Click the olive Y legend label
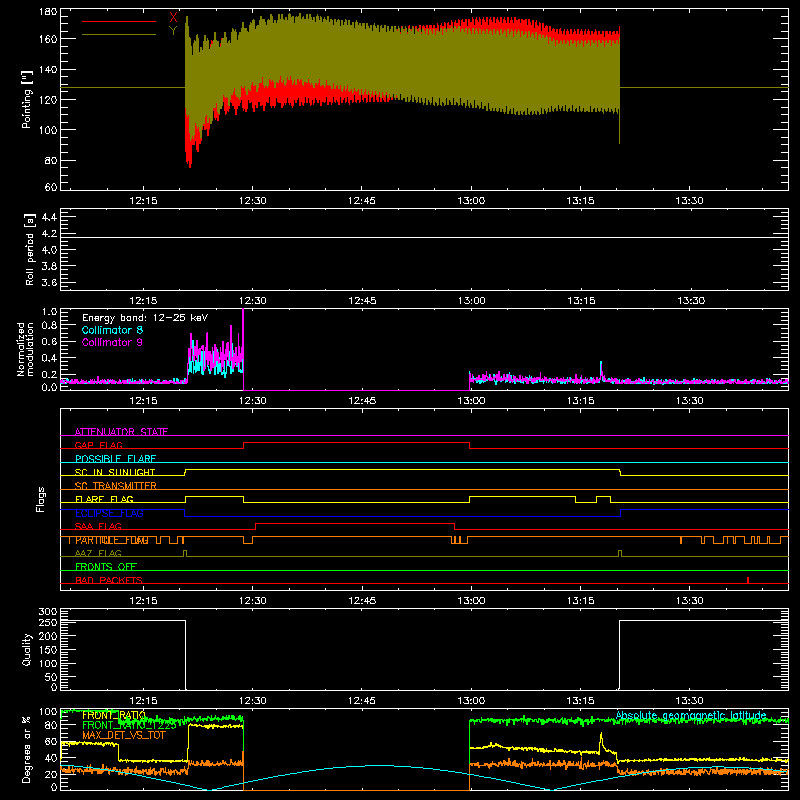 [173, 31]
